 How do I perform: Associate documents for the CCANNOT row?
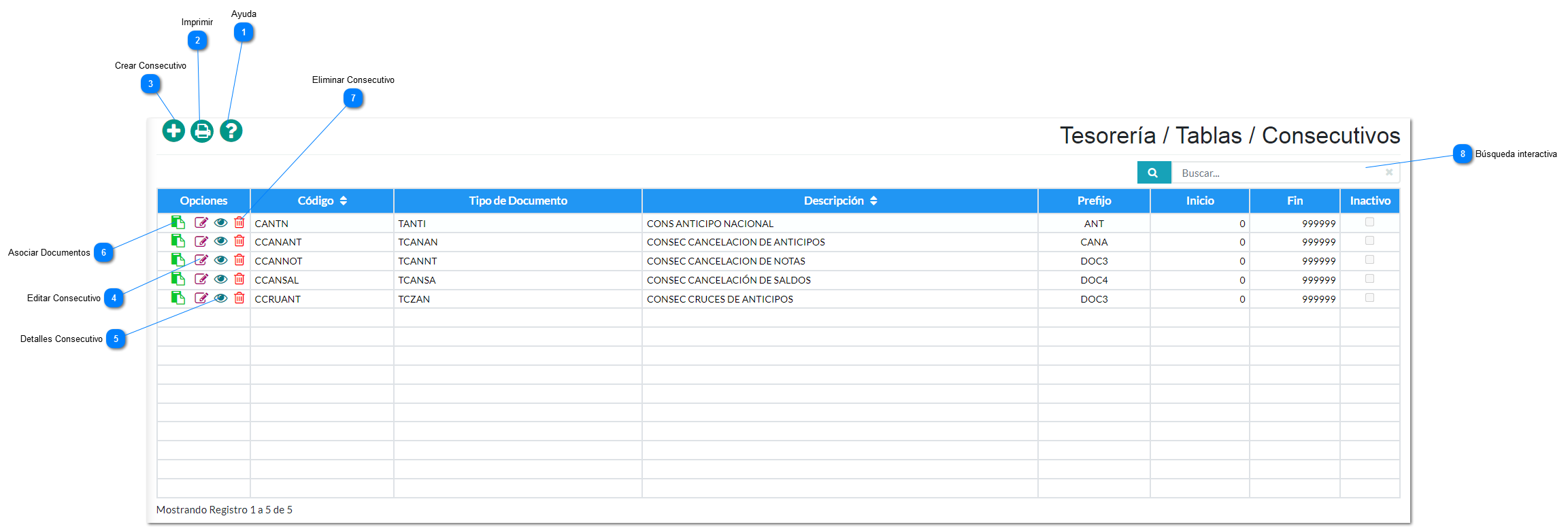178,260
